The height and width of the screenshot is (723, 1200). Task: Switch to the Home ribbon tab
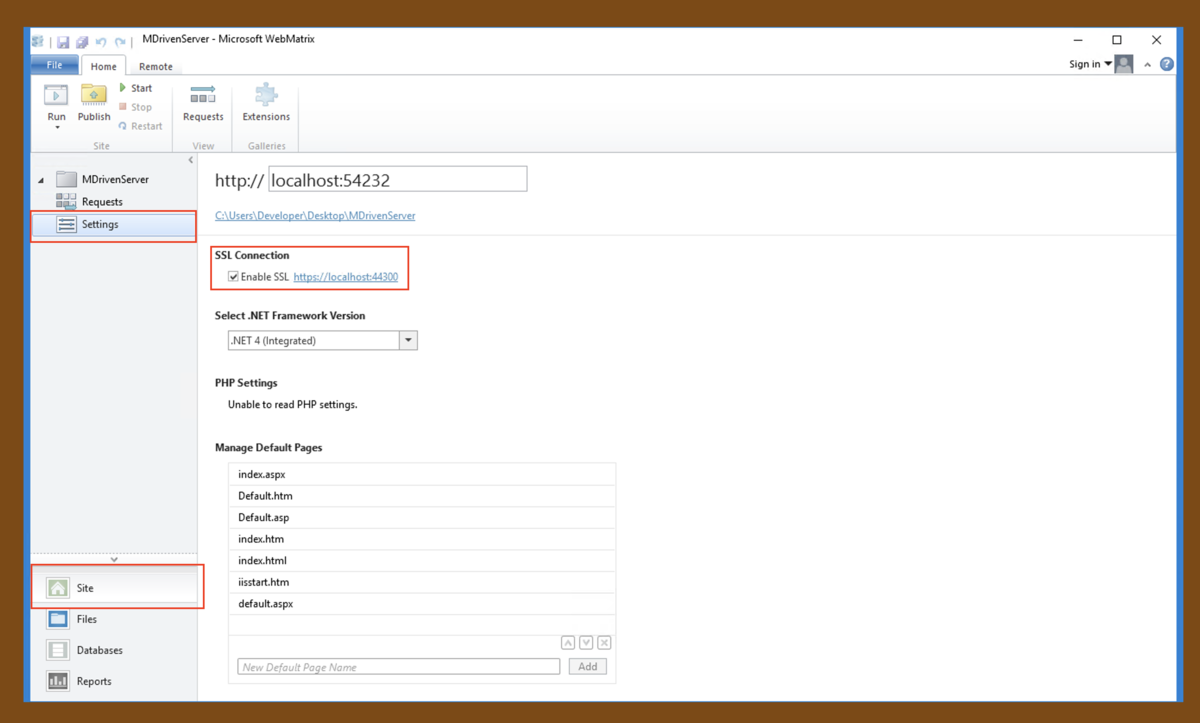tap(103, 66)
